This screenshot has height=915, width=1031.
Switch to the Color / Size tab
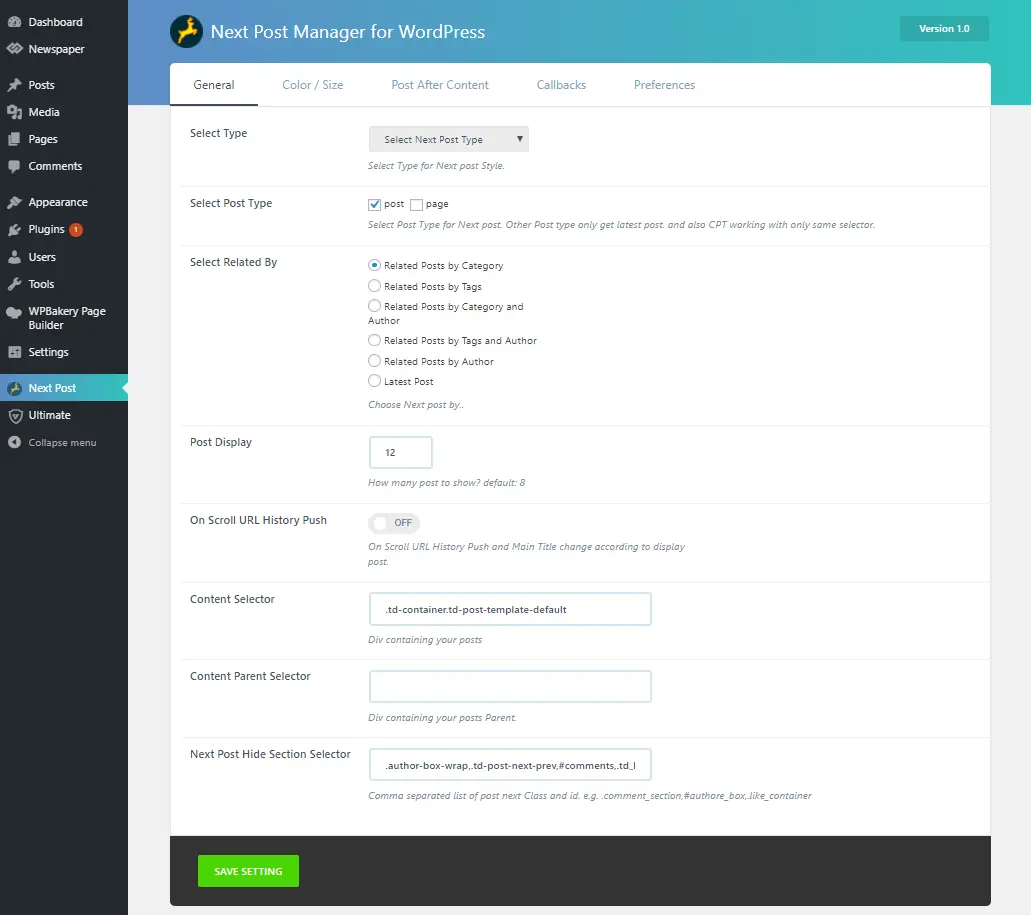[312, 85]
